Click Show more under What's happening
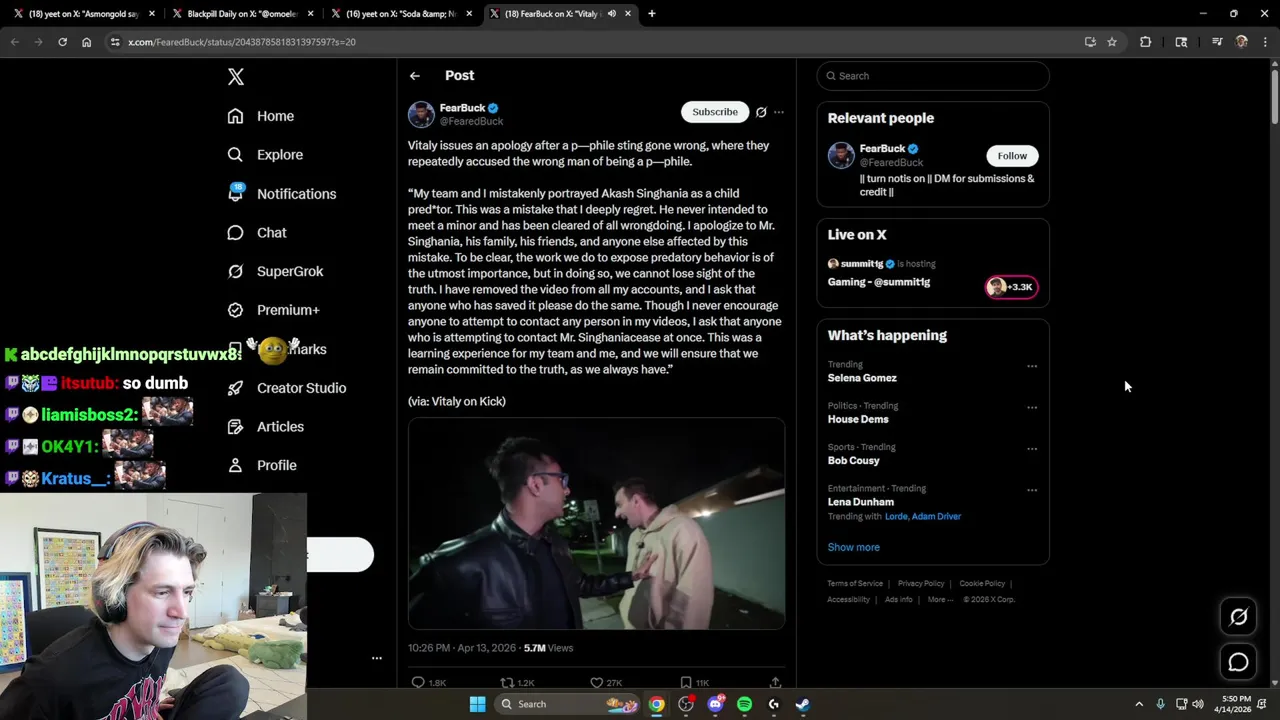Viewport: 1280px width, 720px height. [x=854, y=547]
